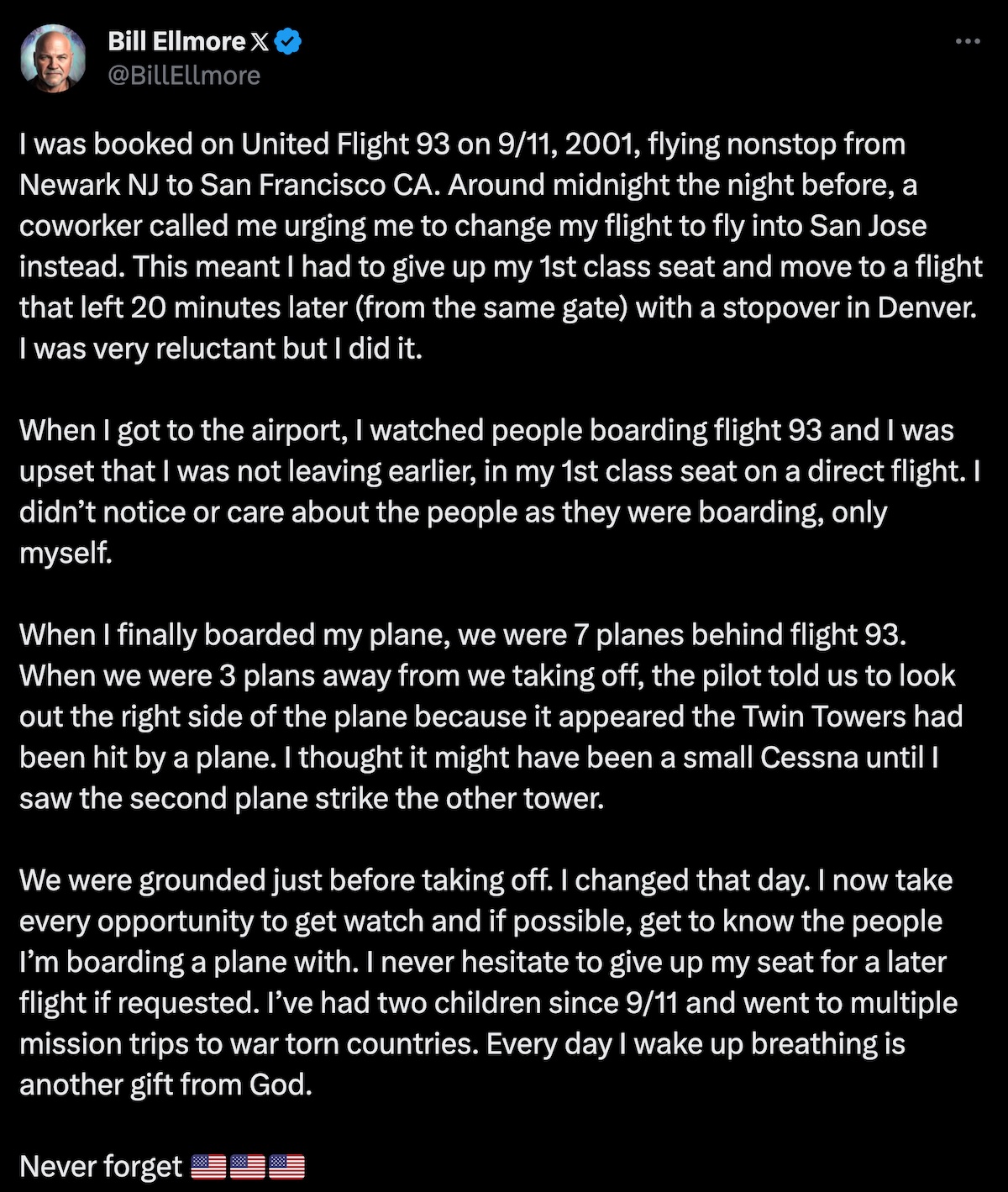Screen dimensions: 1008x1192
Task: Open the @BillEllmore handle link
Action: [x=184, y=76]
